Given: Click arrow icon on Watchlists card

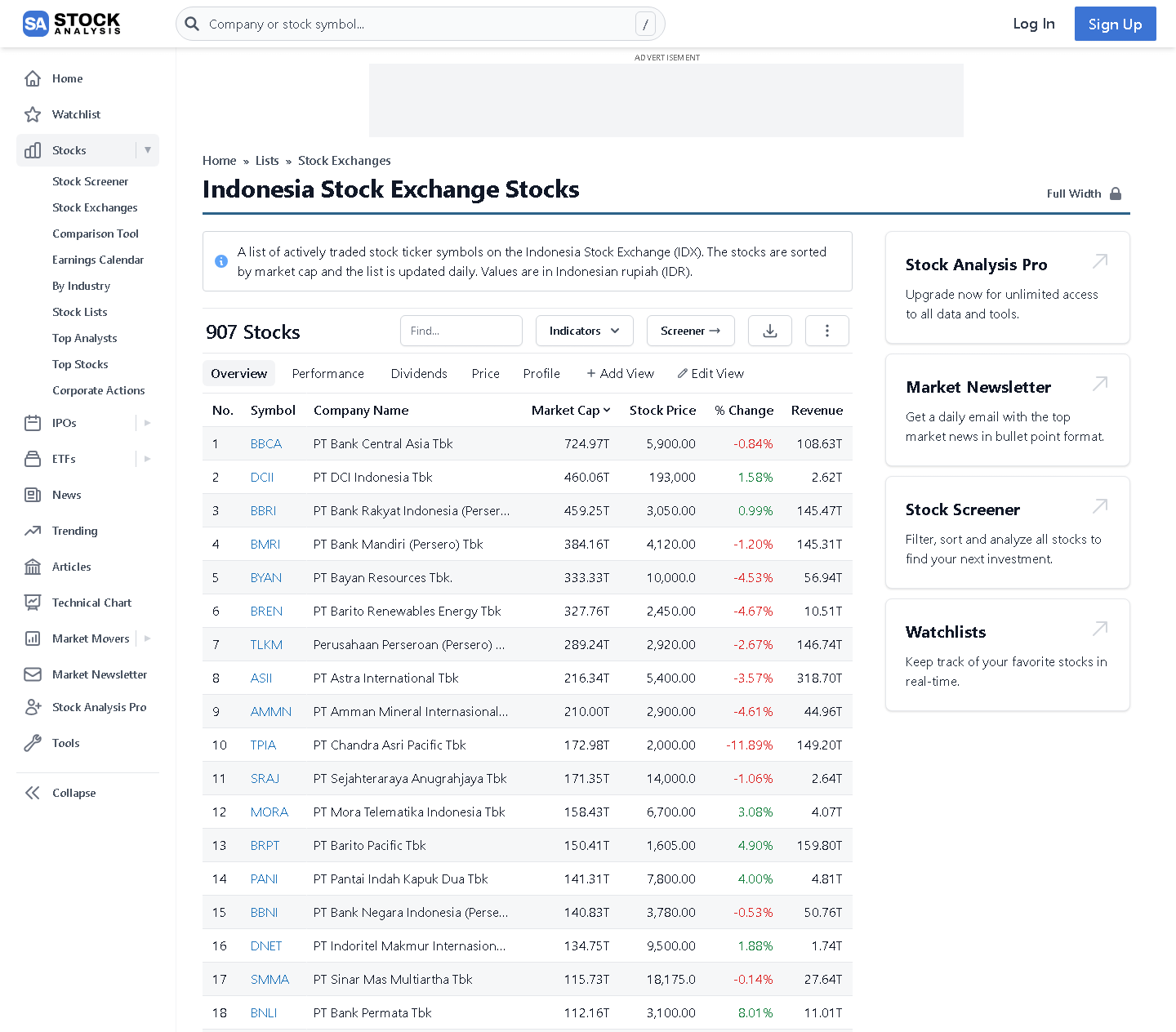Looking at the screenshot, I should pyautogui.click(x=1100, y=628).
